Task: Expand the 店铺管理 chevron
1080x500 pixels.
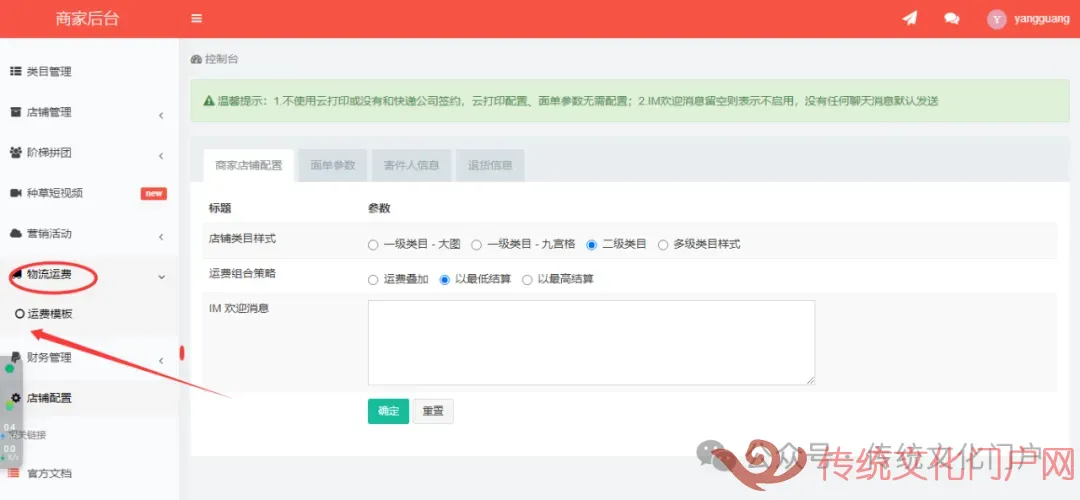Action: coord(161,115)
